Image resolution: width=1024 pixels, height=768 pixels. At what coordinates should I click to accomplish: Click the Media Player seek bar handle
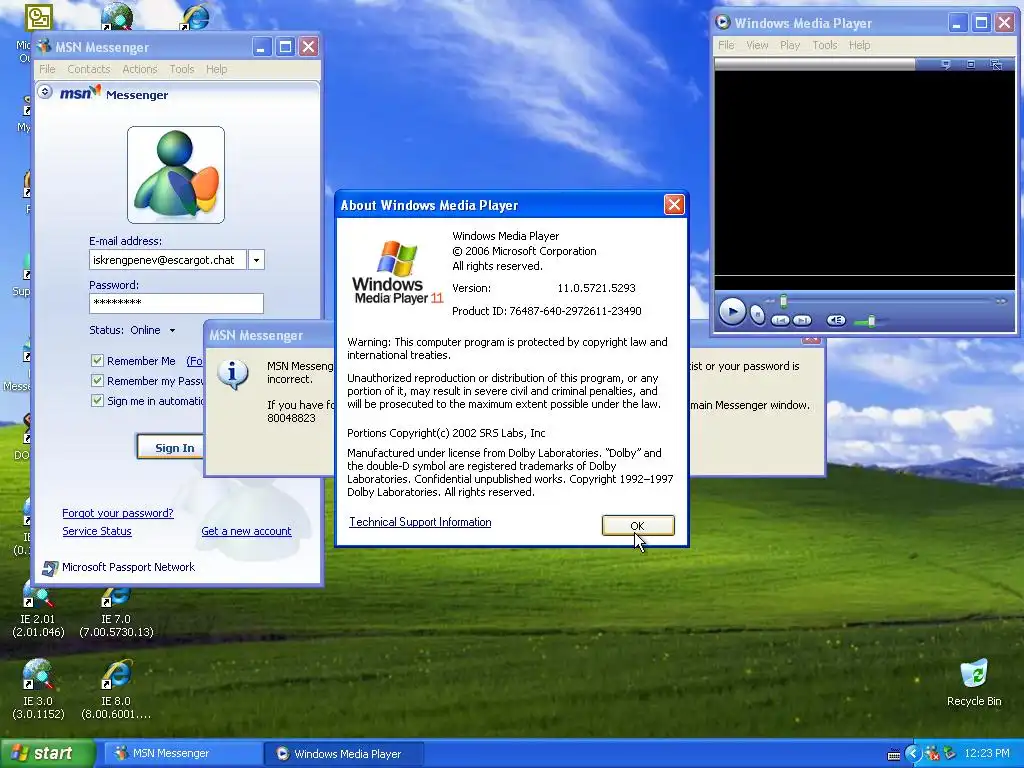(x=784, y=301)
